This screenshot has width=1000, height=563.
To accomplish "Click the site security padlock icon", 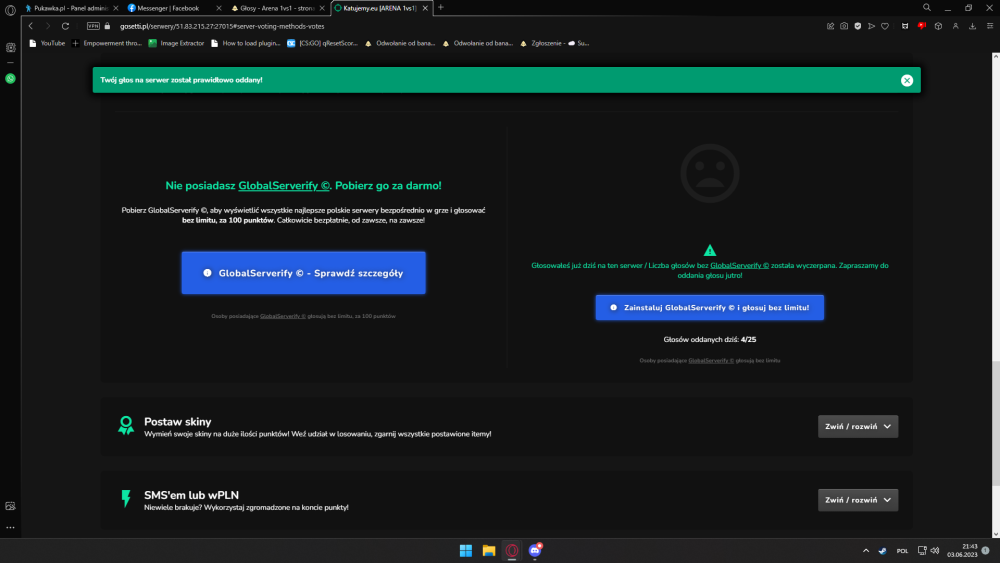I will click(107, 26).
